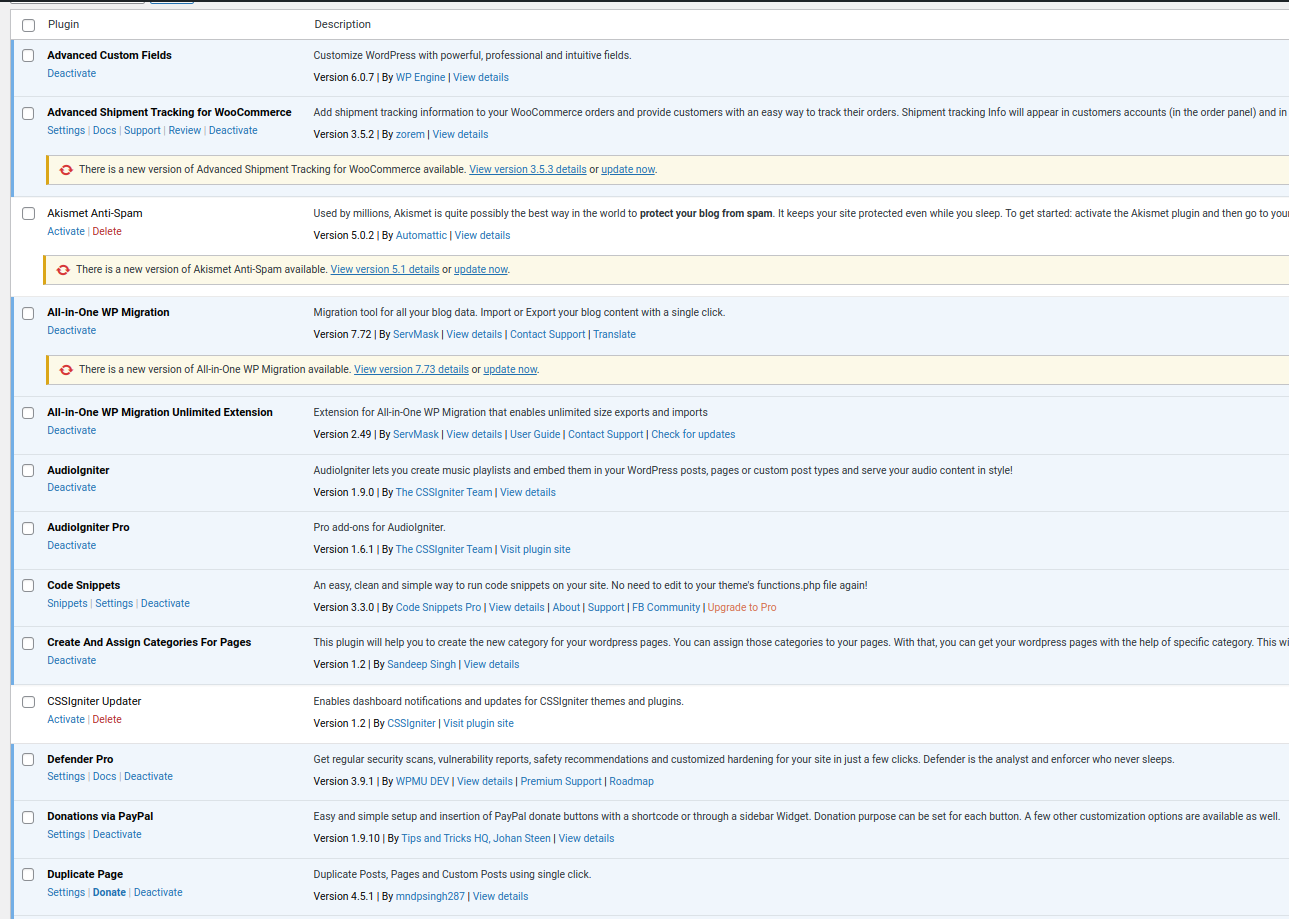The width and height of the screenshot is (1289, 919).
Task: Sort by the Plugin column header
Action: click(64, 25)
